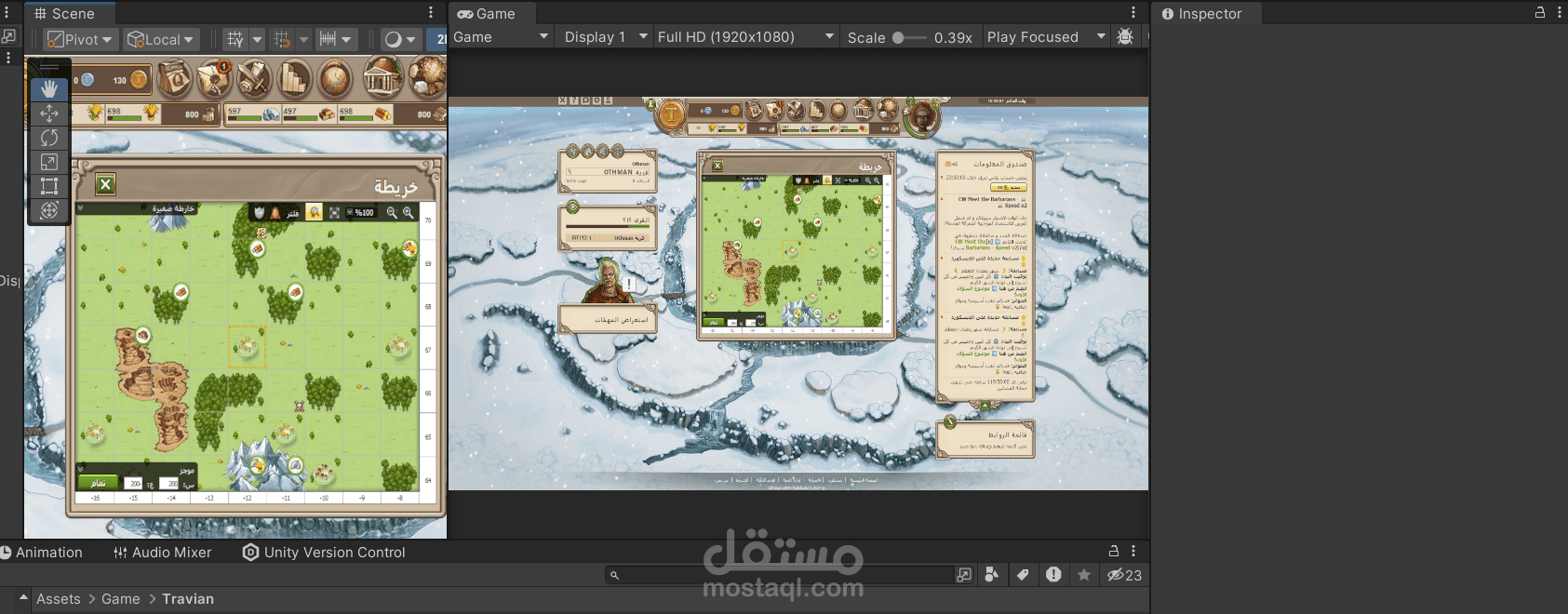Select the Scale tool in Scene
Image resolution: width=1568 pixels, height=614 pixels.
pos(49,162)
